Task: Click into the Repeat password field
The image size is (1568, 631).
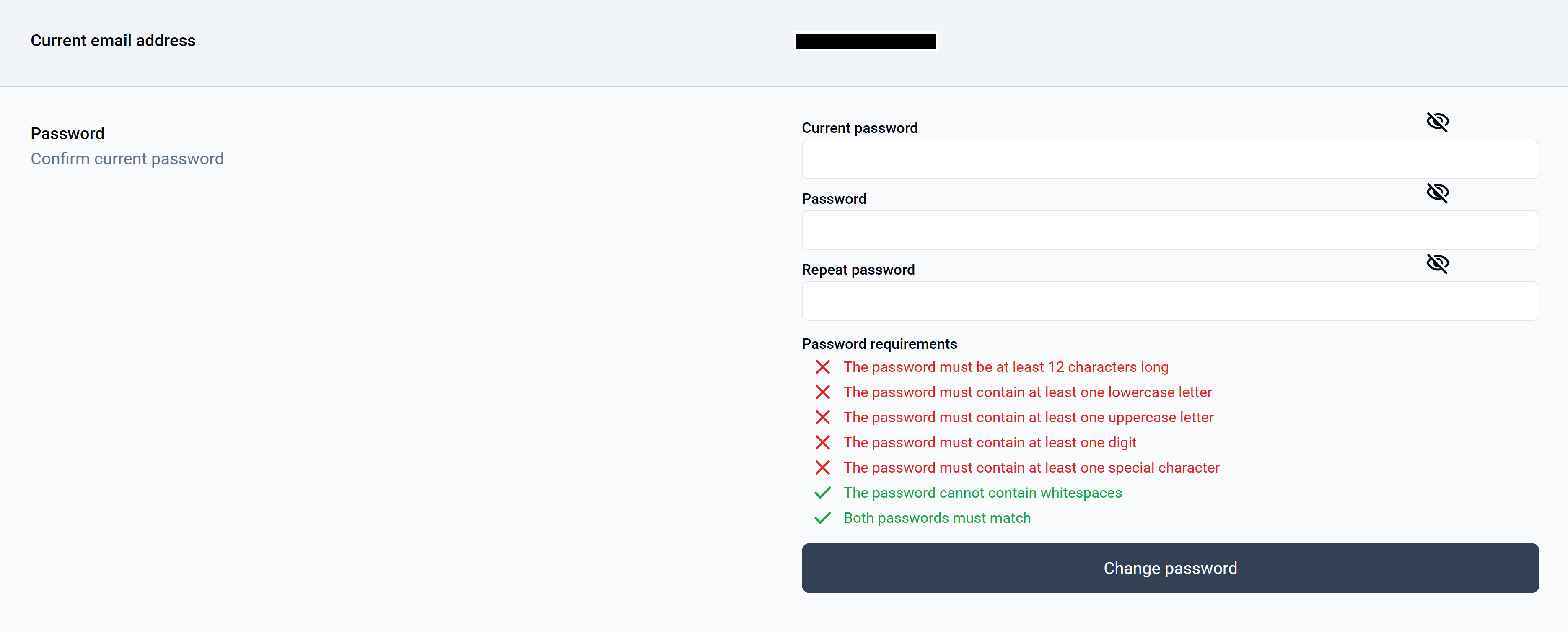Action: tap(1169, 301)
